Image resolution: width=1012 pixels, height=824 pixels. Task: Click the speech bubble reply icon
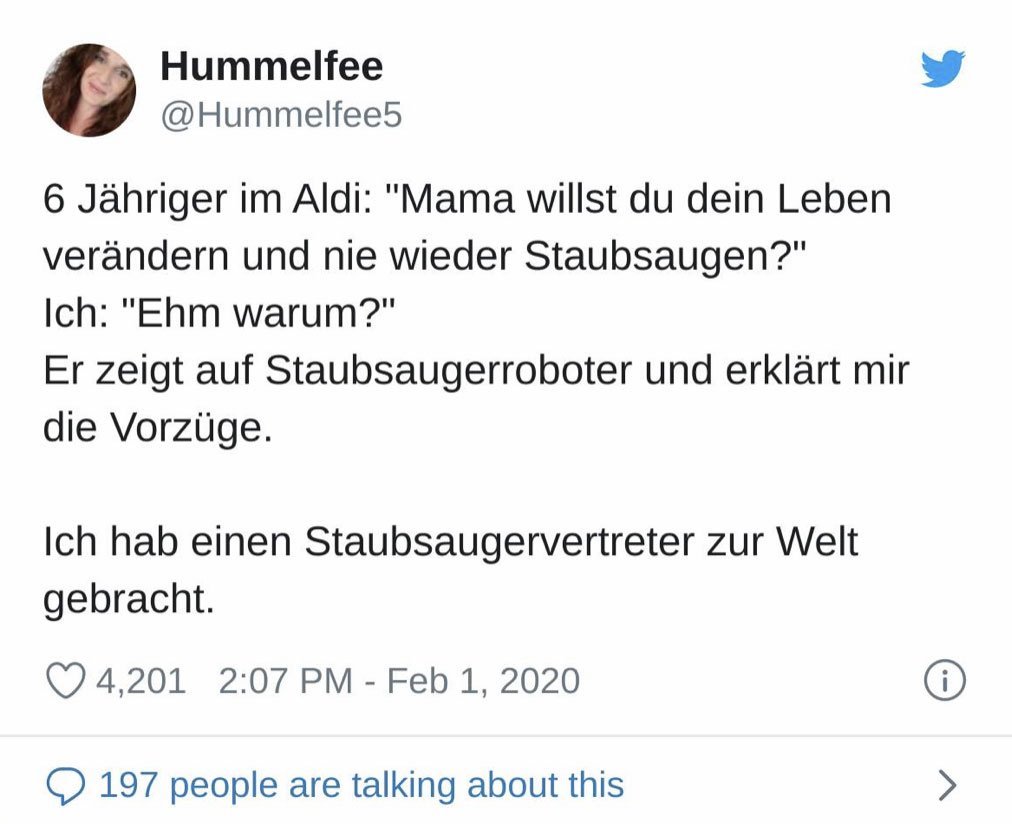66,785
